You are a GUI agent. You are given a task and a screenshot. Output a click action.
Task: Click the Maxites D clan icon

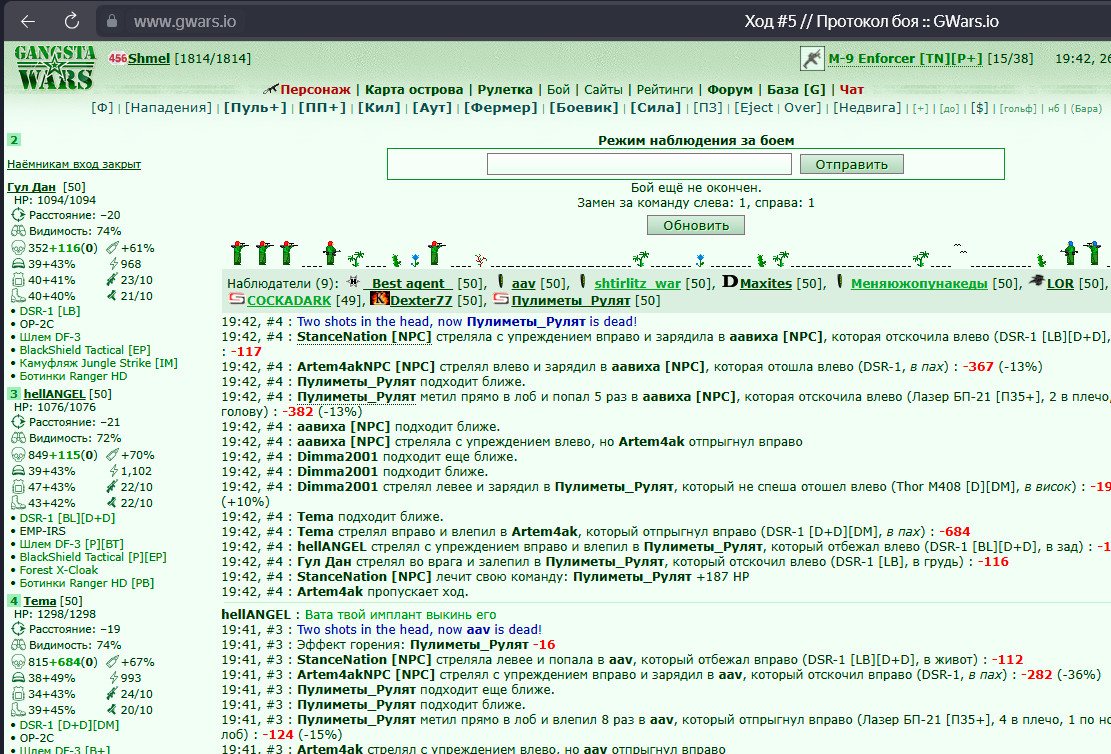[x=730, y=282]
